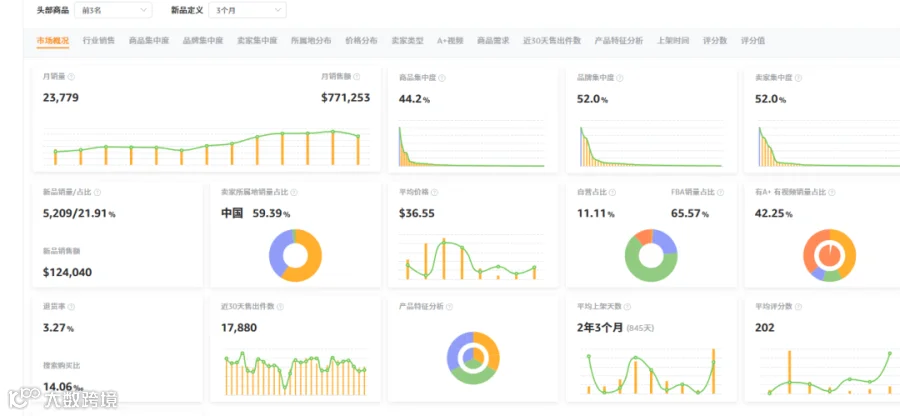
Task: Open the 头部商品 前3名 dropdown
Action: 114,10
